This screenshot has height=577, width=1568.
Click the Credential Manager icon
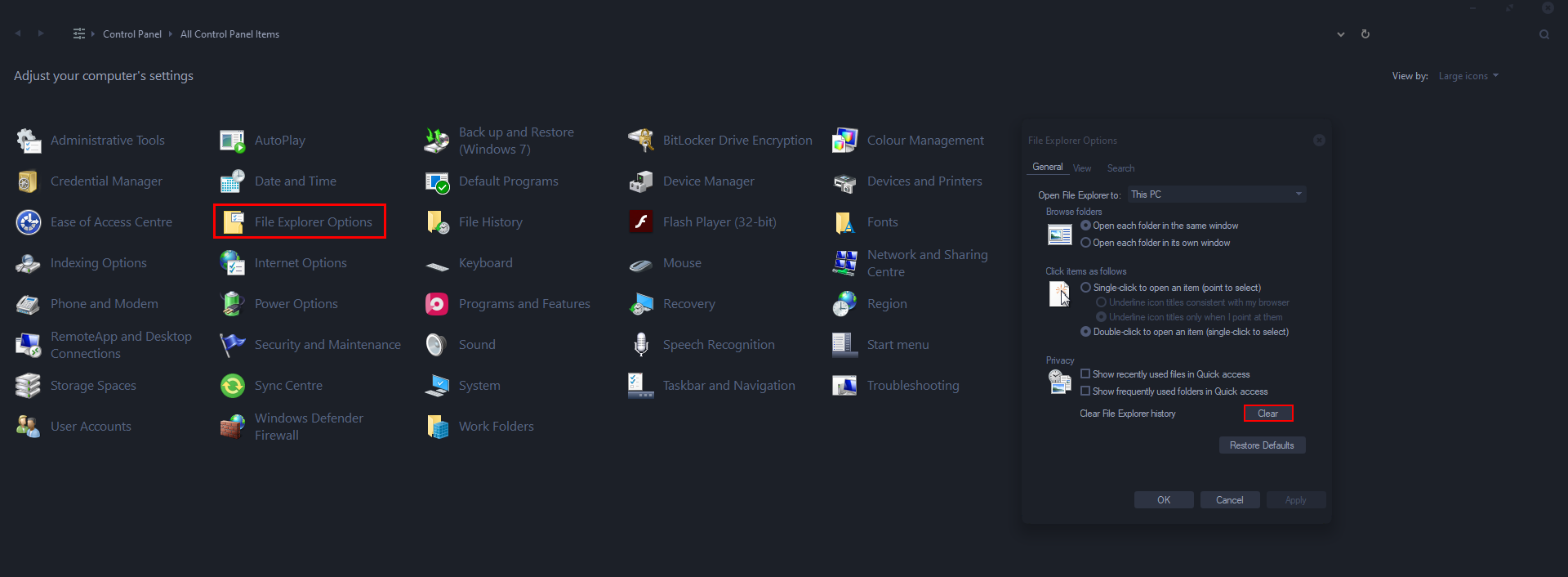coord(29,181)
